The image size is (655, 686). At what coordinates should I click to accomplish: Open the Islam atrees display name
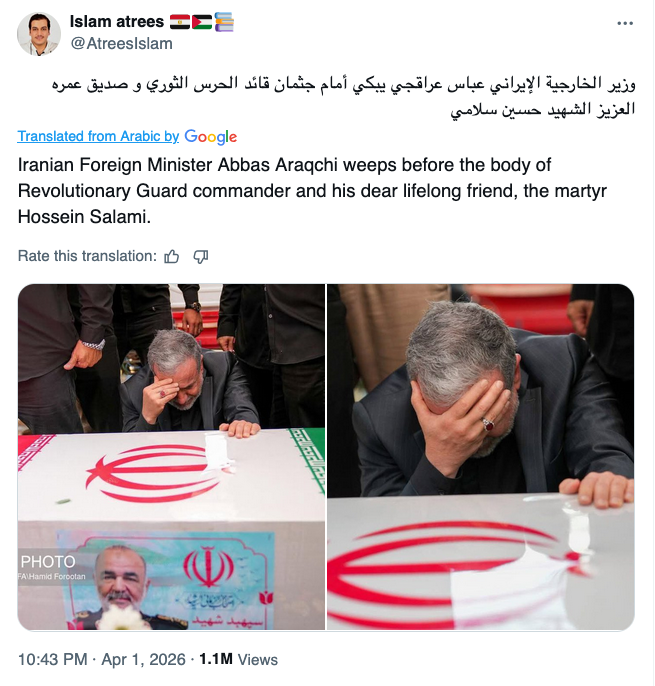tap(117, 21)
